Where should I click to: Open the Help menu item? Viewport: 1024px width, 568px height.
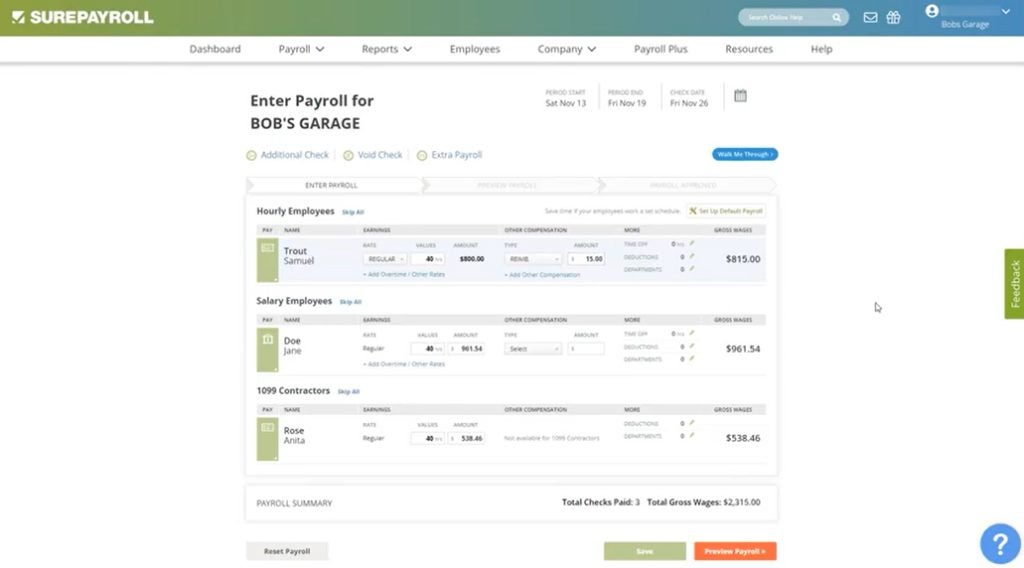pos(822,49)
